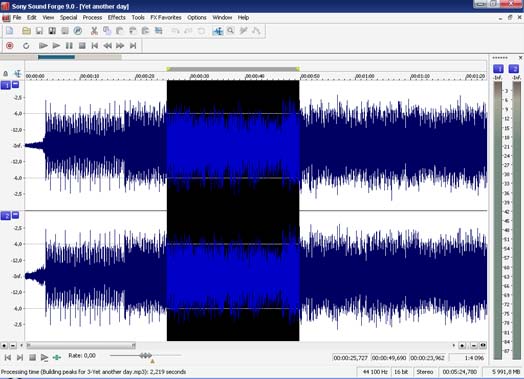Click the lock icon beside the time ruler

click(6, 74)
